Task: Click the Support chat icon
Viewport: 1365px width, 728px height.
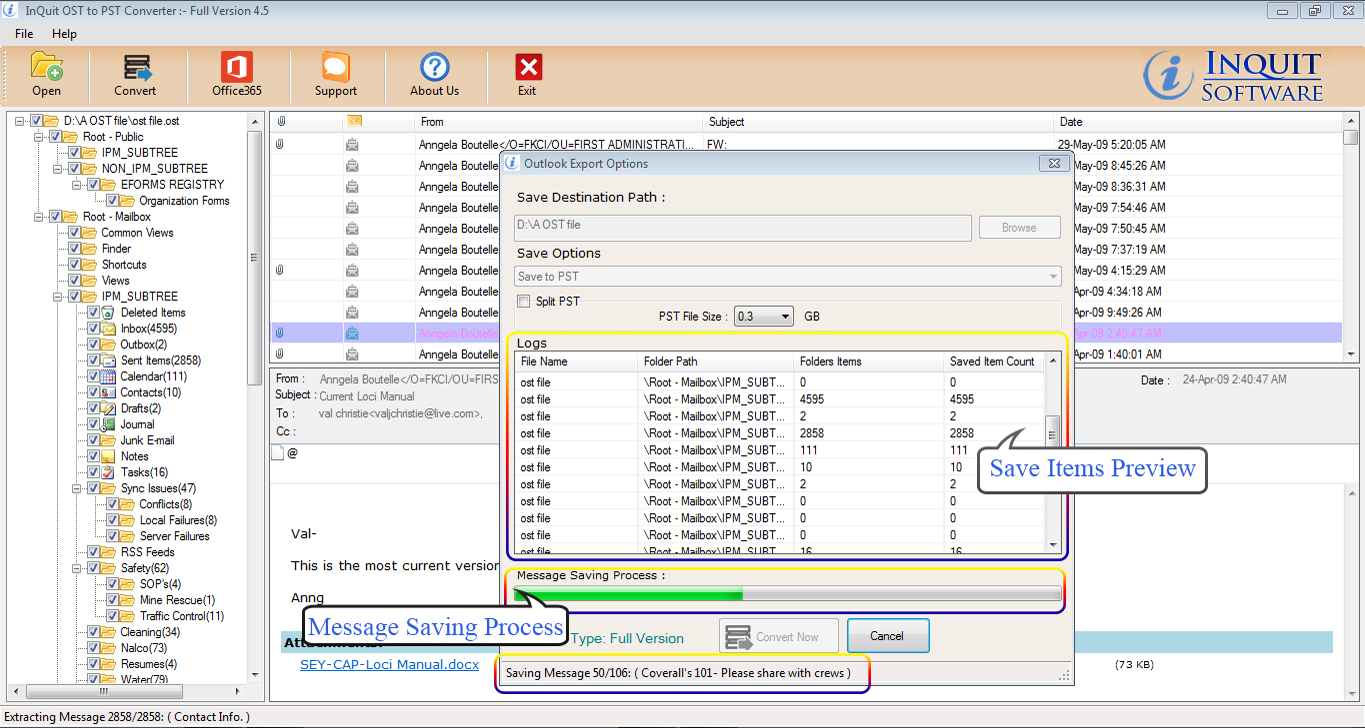Action: click(x=335, y=68)
